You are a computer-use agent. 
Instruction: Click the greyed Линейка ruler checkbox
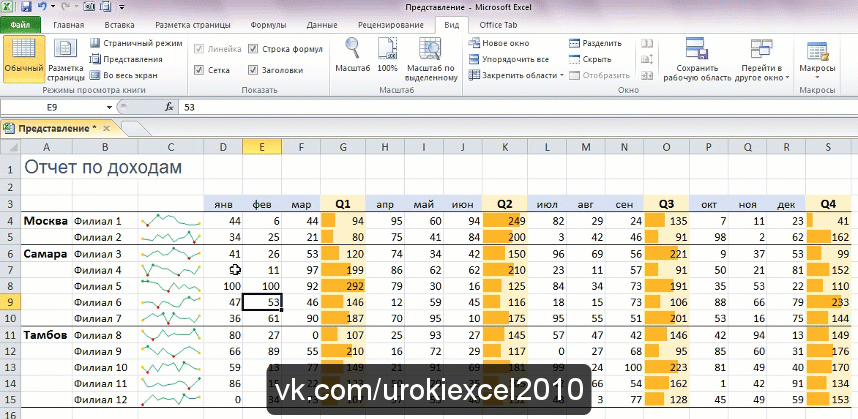tap(200, 49)
